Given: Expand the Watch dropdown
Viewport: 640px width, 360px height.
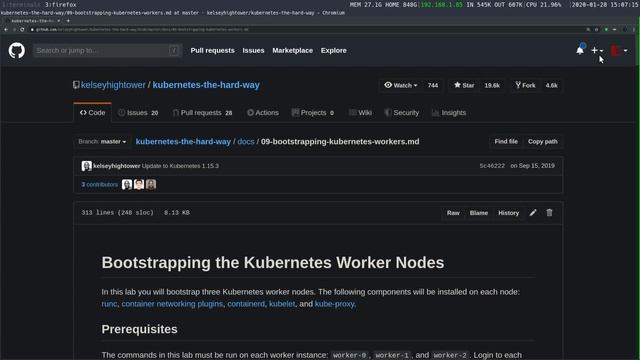Looking at the screenshot, I should click(400, 85).
